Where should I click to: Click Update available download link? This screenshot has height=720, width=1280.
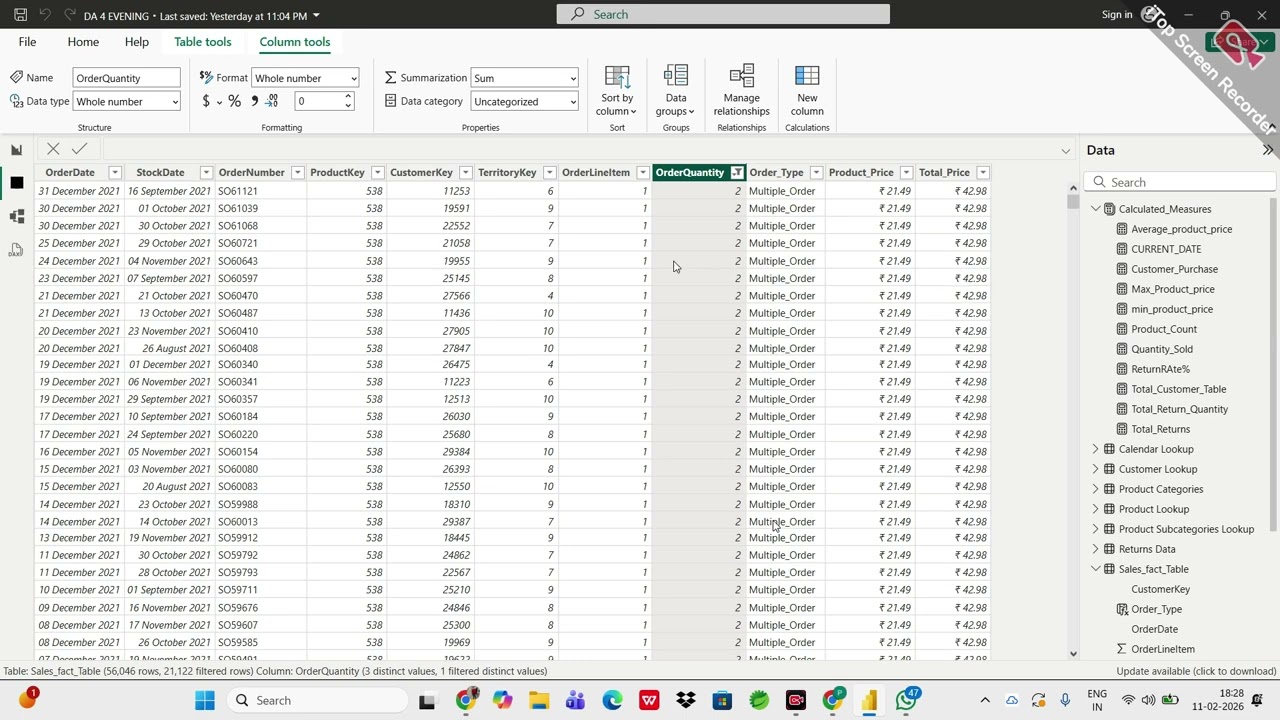1196,672
